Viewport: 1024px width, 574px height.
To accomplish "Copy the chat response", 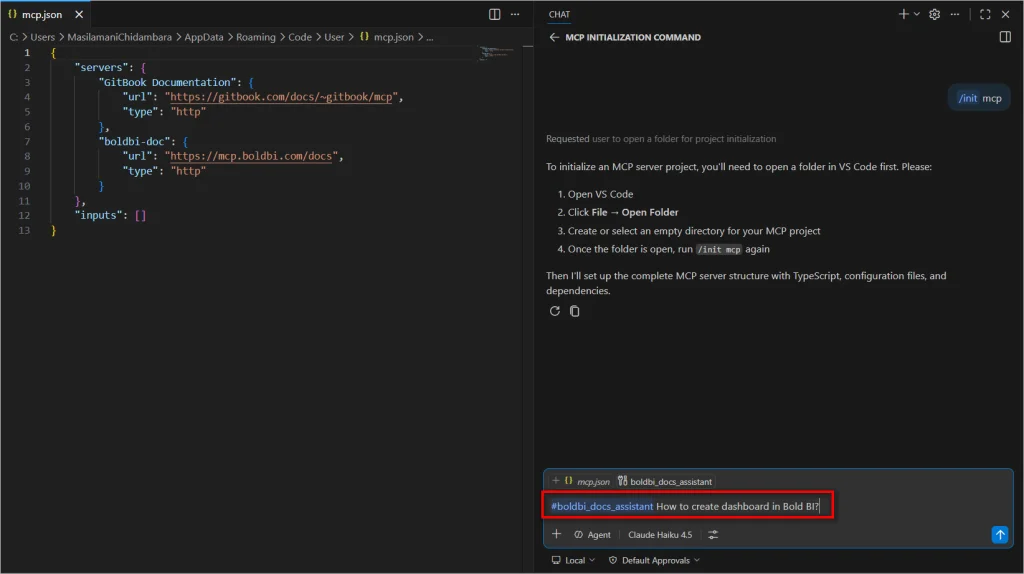I will click(x=574, y=311).
